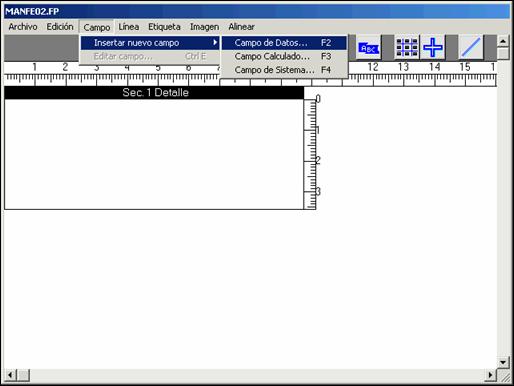Click the Sec. 1 Detalle section header
Screen dimensions: 514x386
click(154, 93)
